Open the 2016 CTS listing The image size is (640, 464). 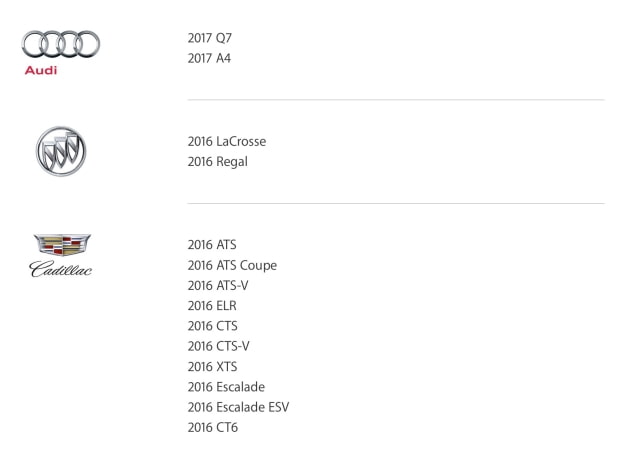212,326
